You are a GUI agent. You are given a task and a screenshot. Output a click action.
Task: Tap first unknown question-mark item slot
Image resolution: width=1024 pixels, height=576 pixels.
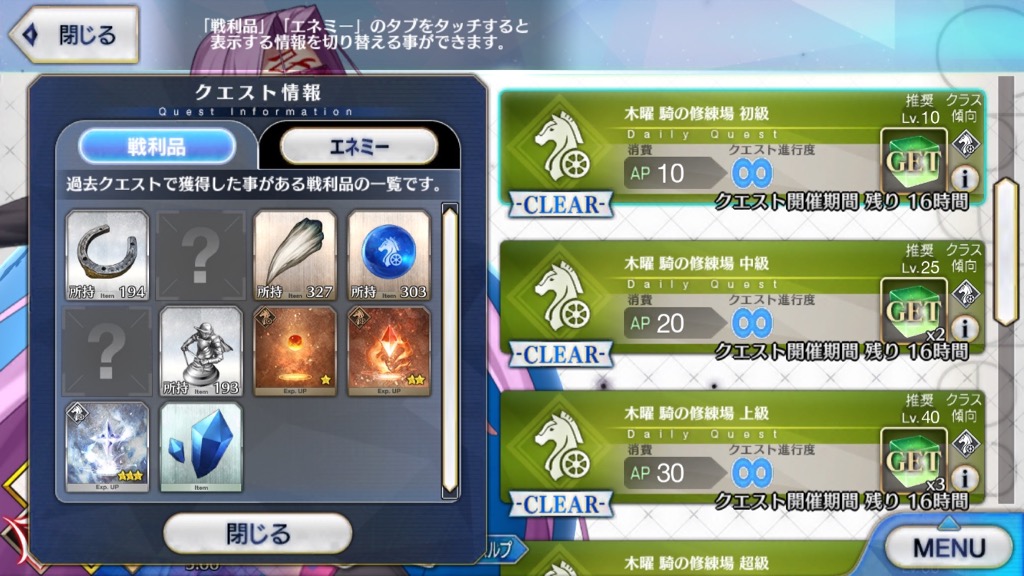[201, 255]
